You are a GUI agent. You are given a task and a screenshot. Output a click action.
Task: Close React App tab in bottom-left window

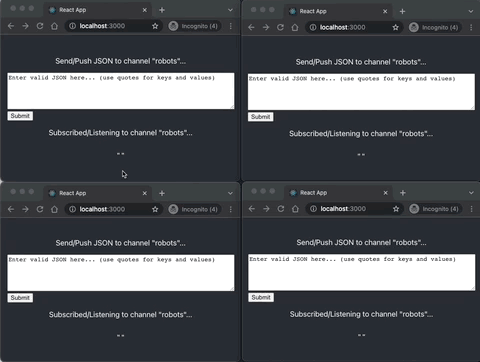tap(145, 193)
